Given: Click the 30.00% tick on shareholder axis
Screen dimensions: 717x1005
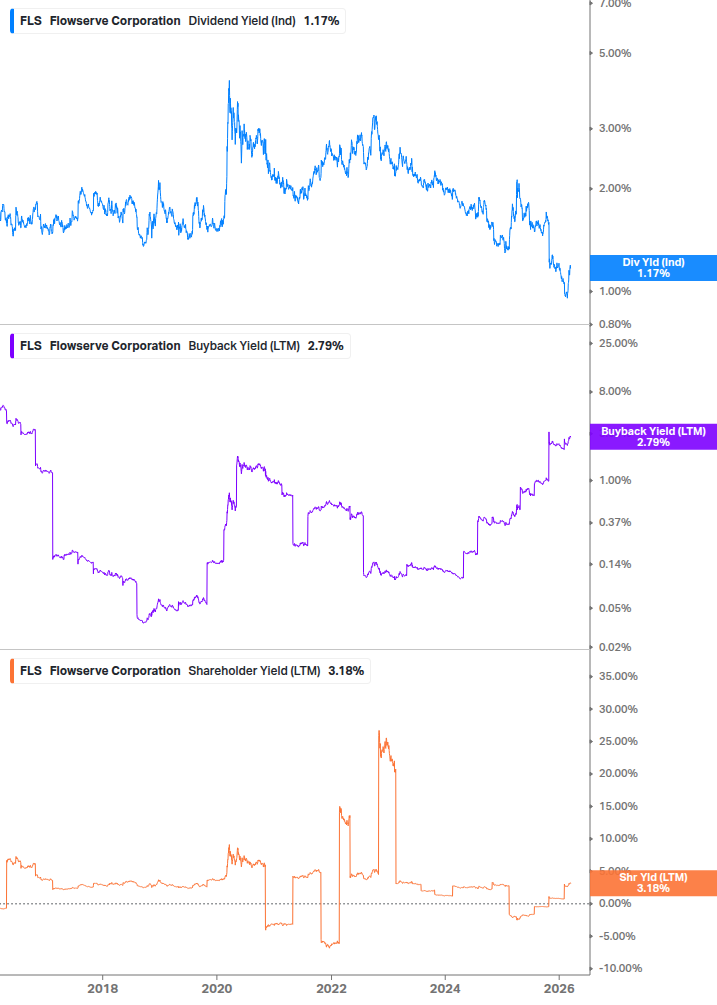Looking at the screenshot, I should point(618,710).
